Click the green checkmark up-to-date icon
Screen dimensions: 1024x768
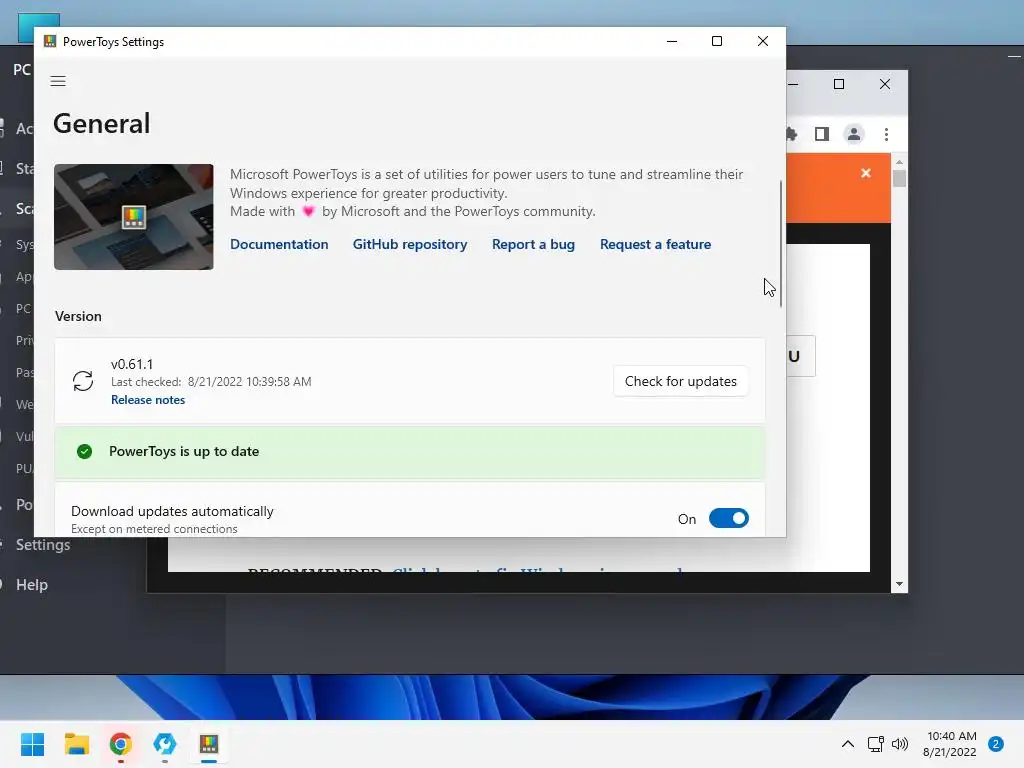84,451
